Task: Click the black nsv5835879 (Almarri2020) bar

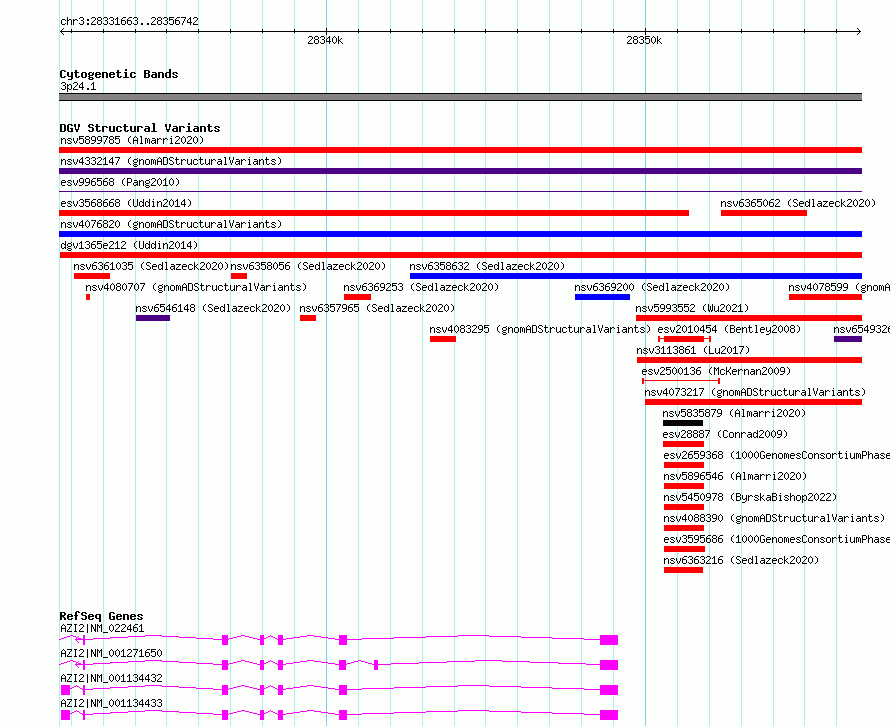Action: coord(683,423)
